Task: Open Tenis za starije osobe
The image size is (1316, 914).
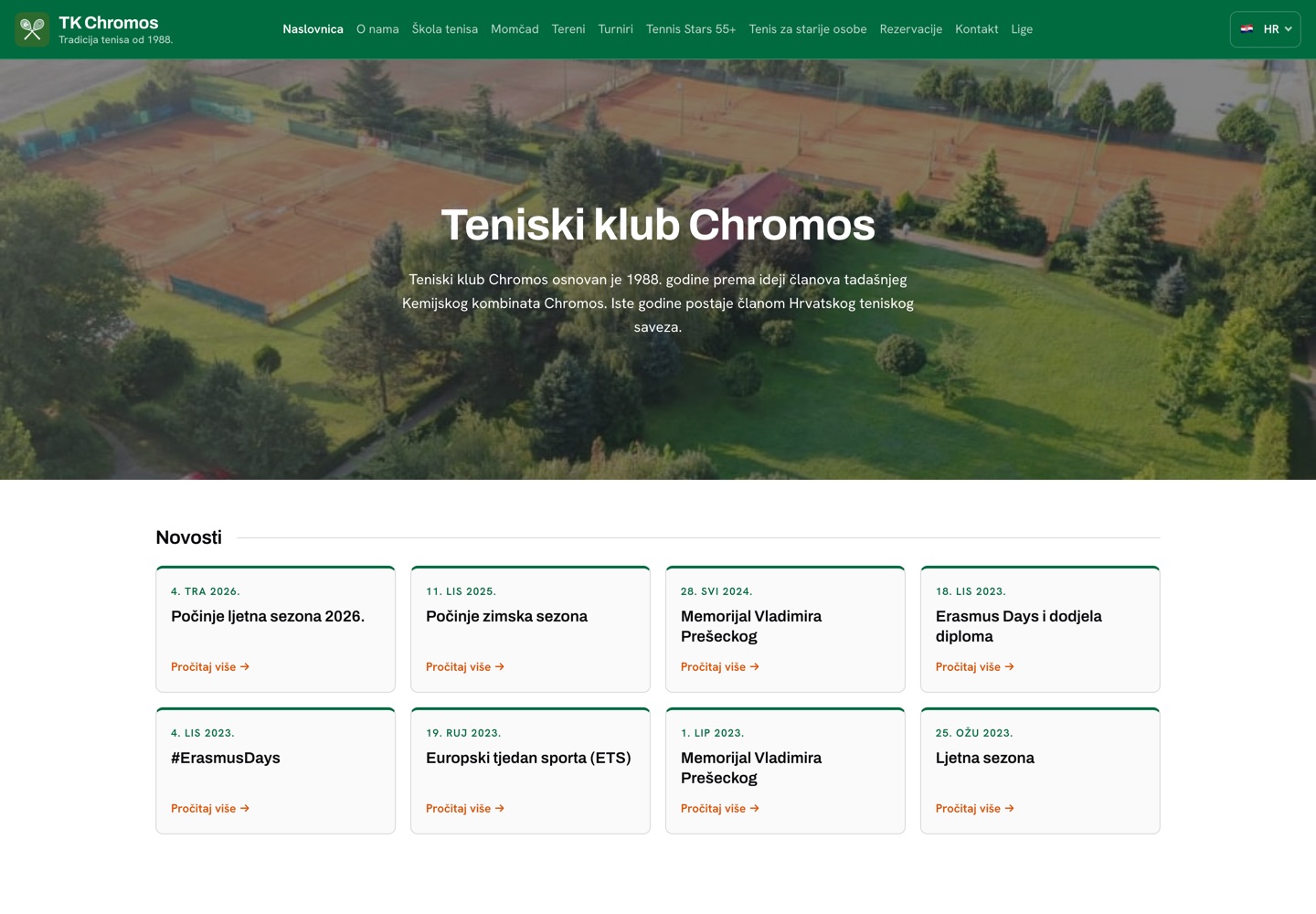Action: [x=808, y=29]
